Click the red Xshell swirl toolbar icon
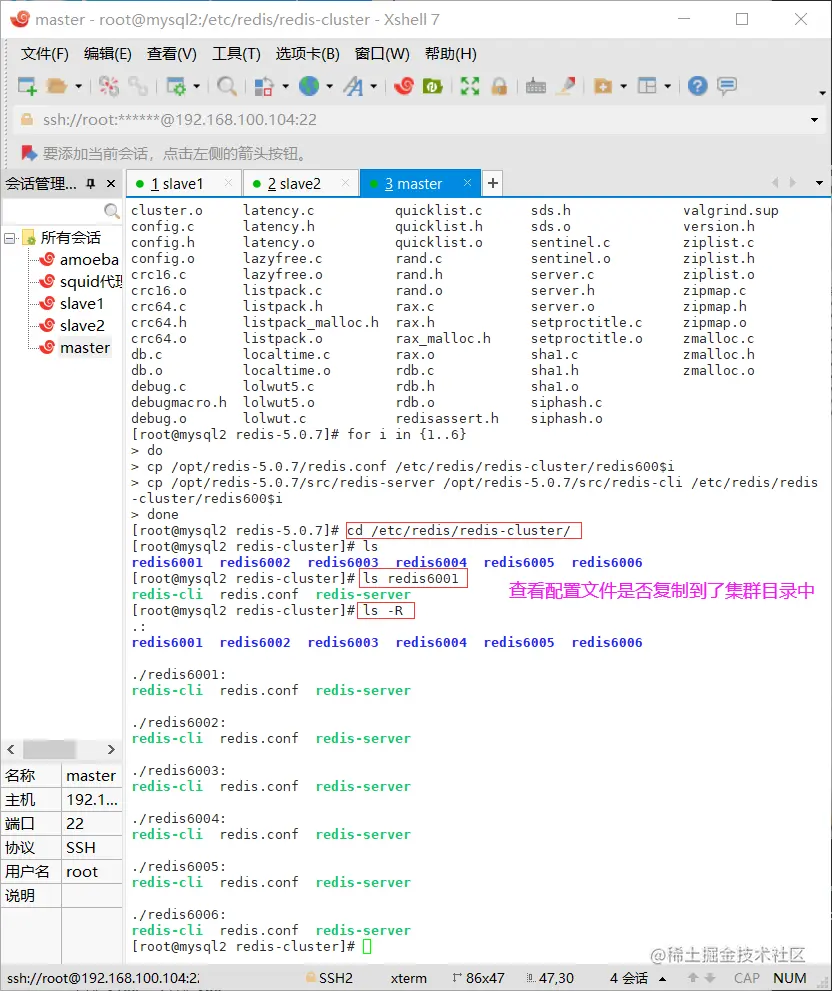The height and width of the screenshot is (991, 832). click(x=403, y=86)
